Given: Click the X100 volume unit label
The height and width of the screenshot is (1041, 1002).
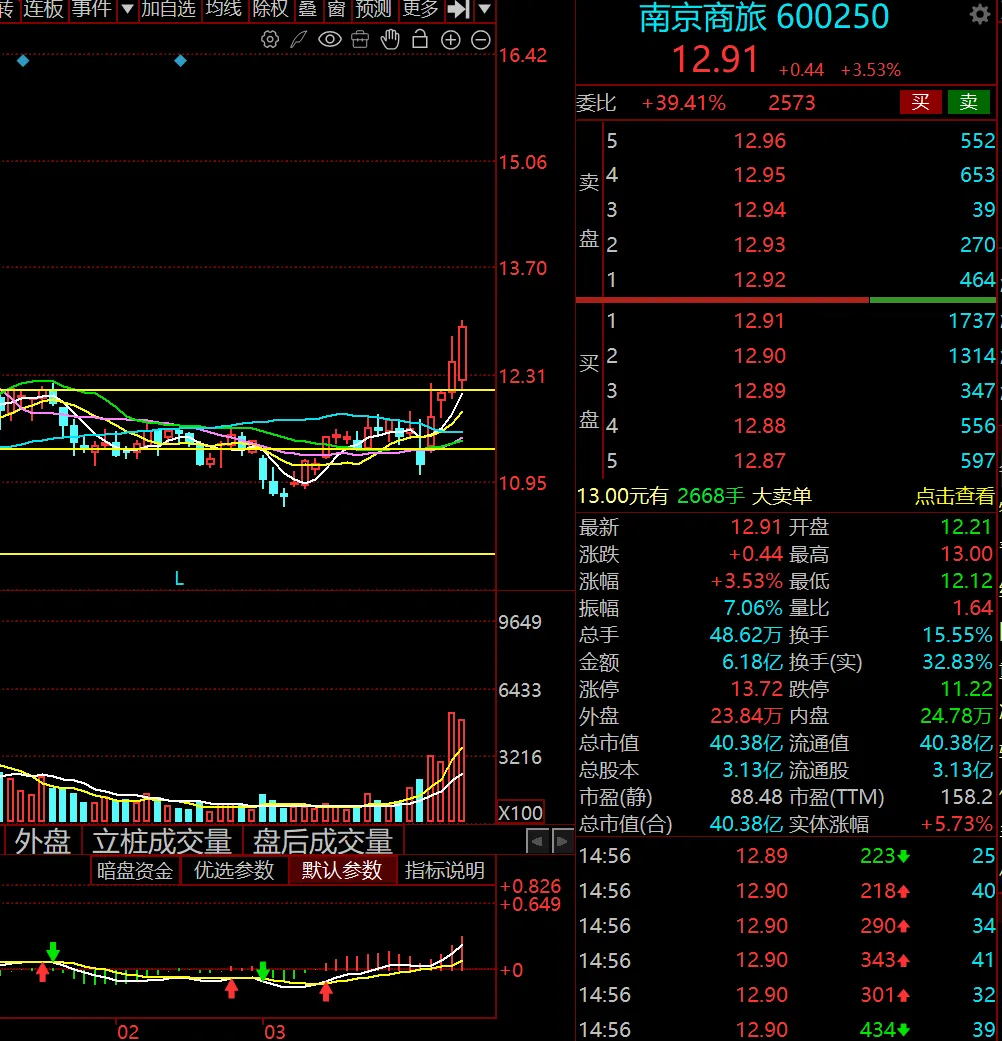Looking at the screenshot, I should 521,813.
